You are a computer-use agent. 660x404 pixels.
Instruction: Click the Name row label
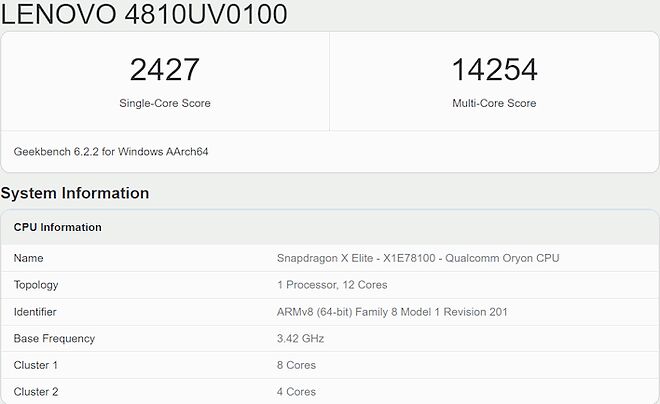point(28,258)
